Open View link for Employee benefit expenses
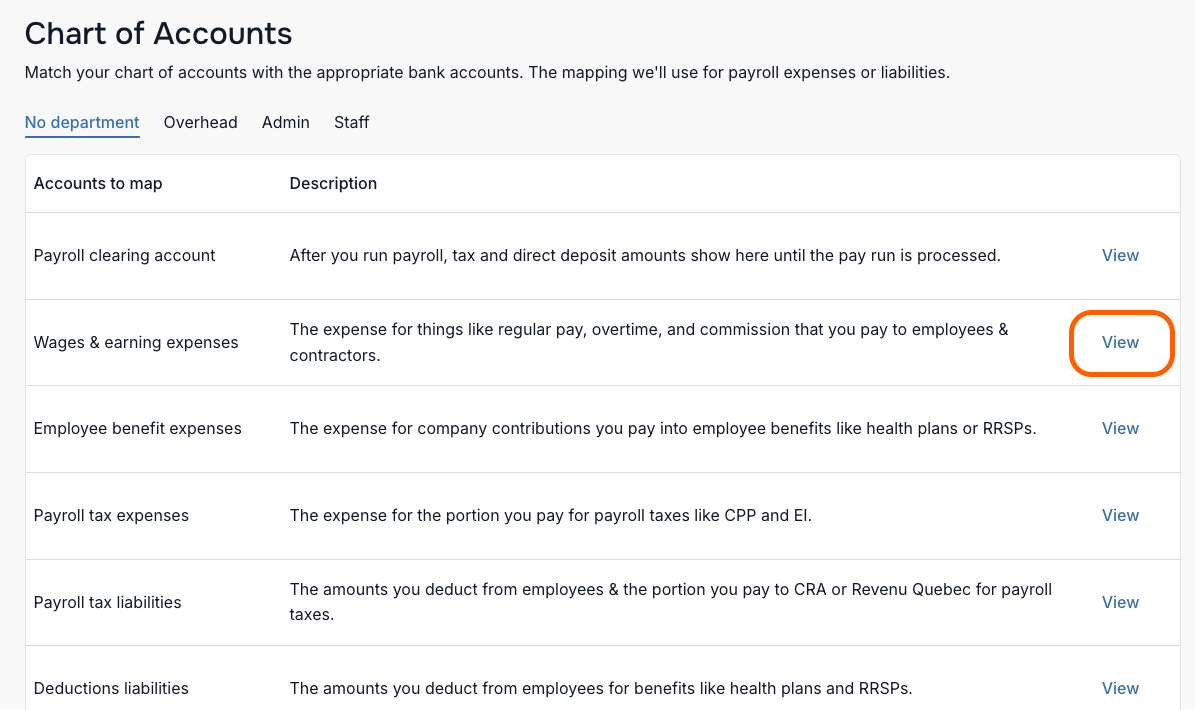The image size is (1195, 710). click(1120, 428)
